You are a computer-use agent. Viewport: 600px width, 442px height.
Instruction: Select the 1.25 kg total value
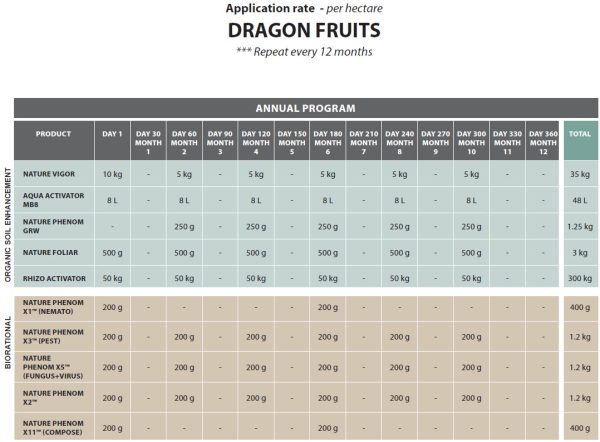[x=579, y=226]
